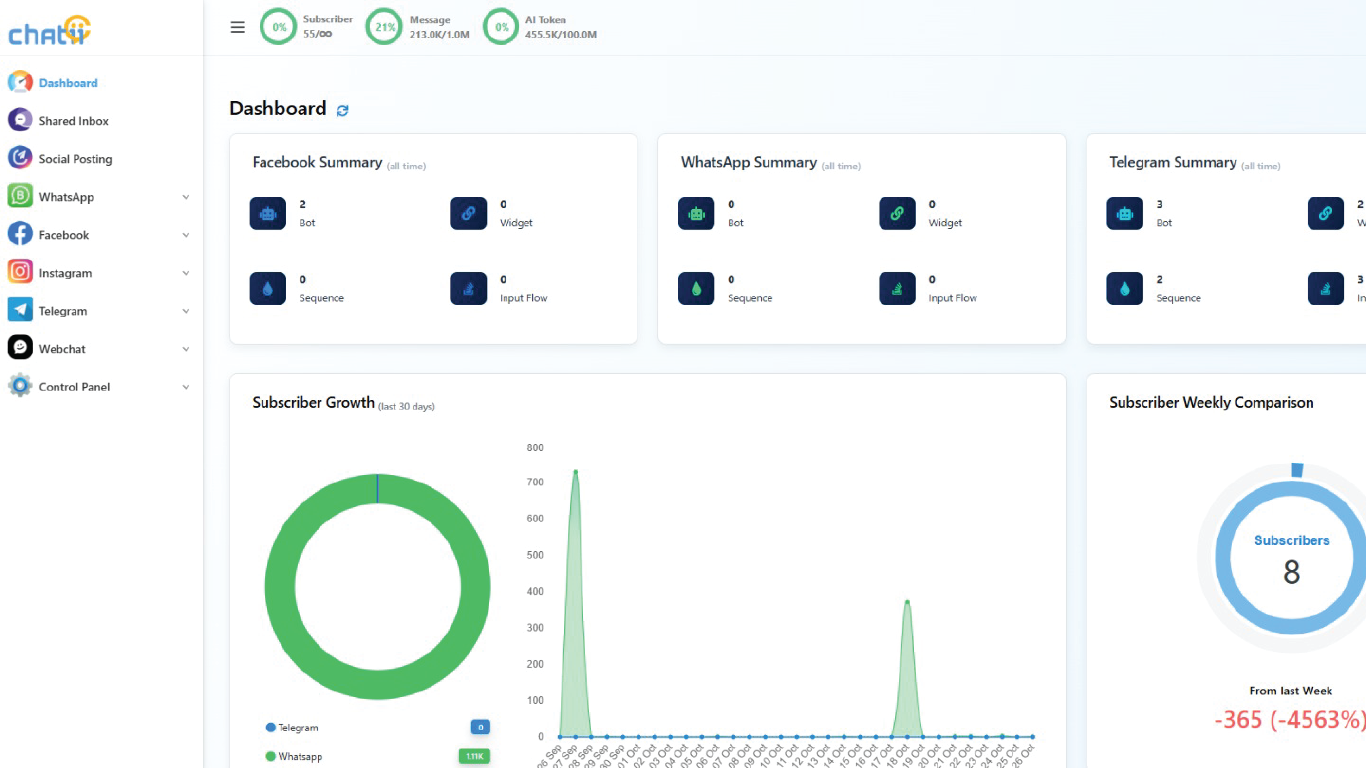Screen dimensions: 1366x768
Task: Click the hamburger menu icon
Action: click(x=237, y=27)
